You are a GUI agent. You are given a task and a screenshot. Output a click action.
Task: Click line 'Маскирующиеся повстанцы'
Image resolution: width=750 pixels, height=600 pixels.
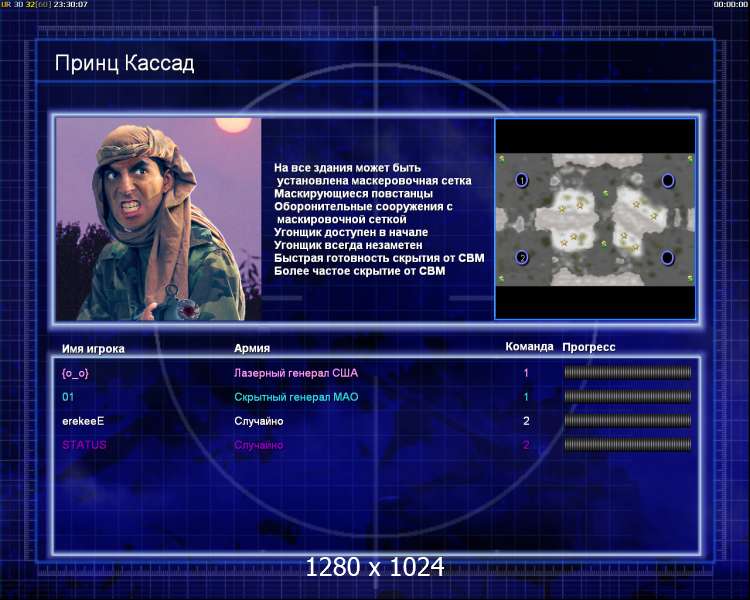353,194
